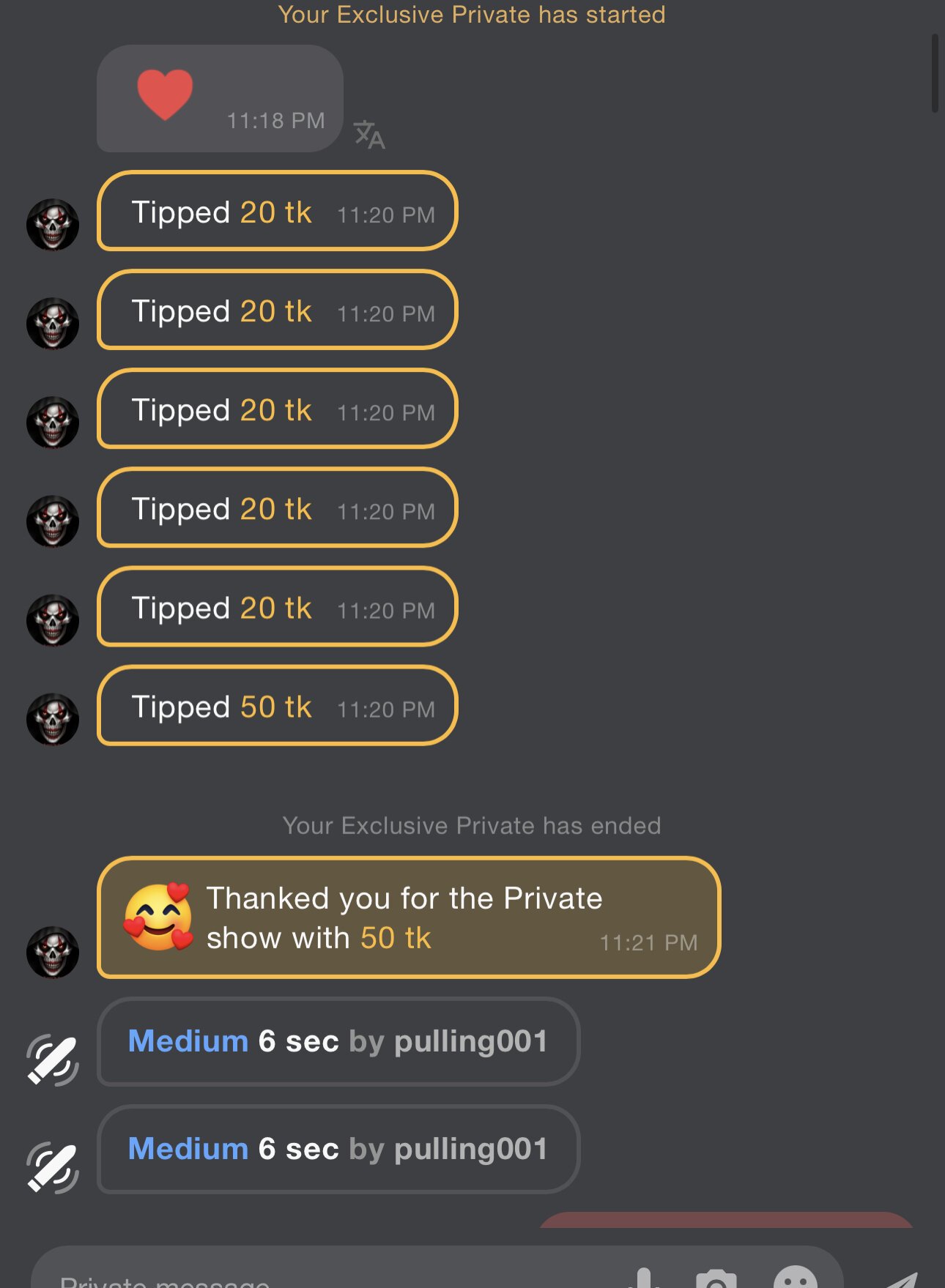Click 'Your Exclusive Private has started' notice
Screen dimensions: 945x1288
click(x=472, y=15)
